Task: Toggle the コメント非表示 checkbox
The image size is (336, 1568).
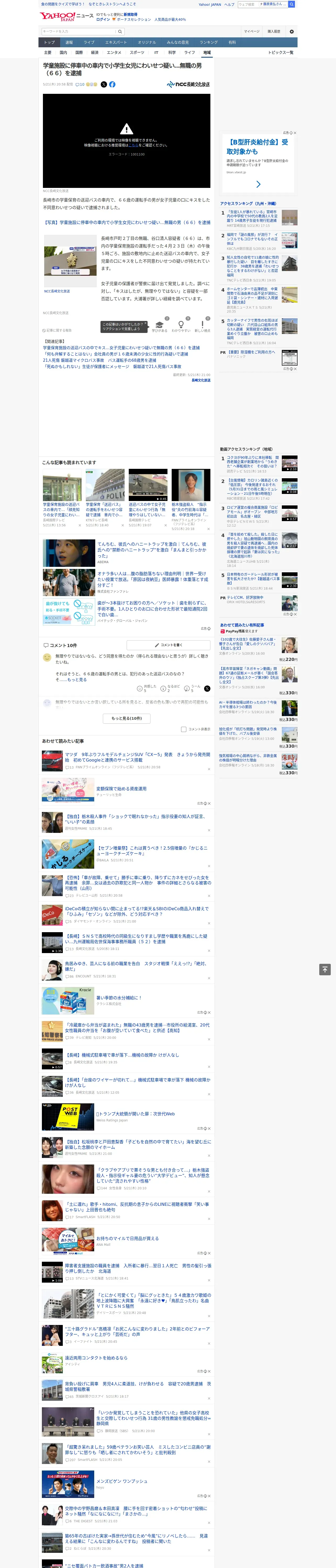Action: 183,729
